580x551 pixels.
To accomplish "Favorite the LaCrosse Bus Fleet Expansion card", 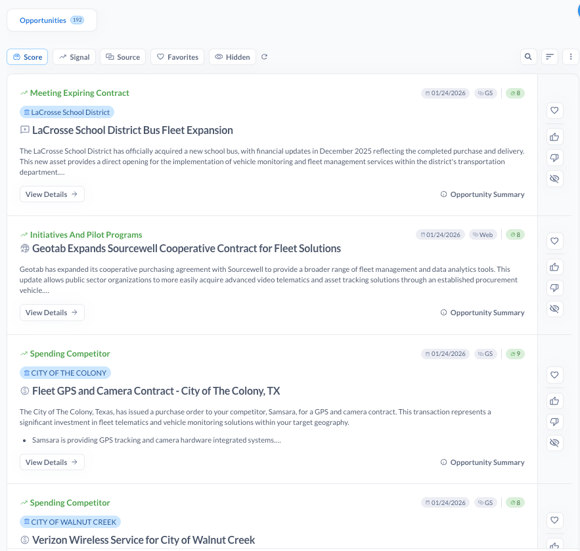I will pyautogui.click(x=554, y=110).
